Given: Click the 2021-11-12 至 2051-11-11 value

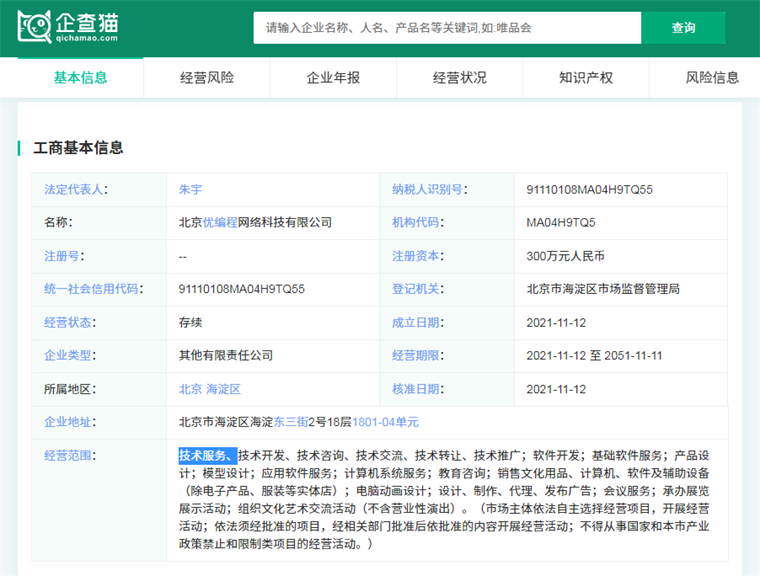Looking at the screenshot, I should (x=594, y=355).
